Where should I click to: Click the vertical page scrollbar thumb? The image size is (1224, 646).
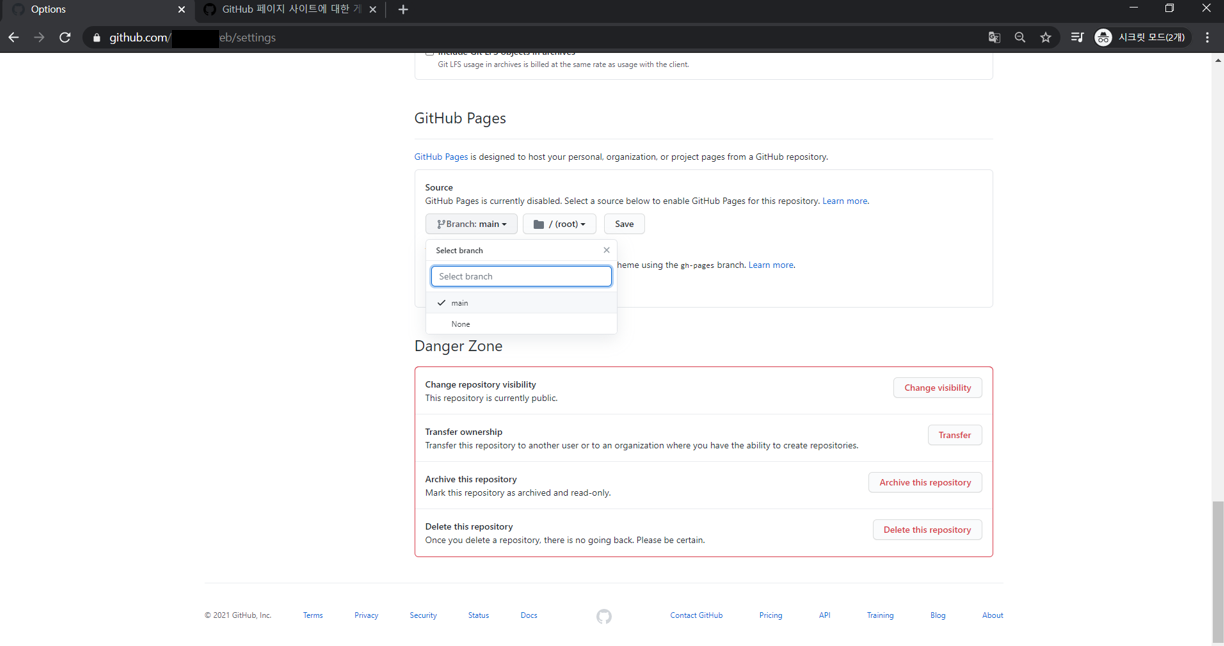1217,570
